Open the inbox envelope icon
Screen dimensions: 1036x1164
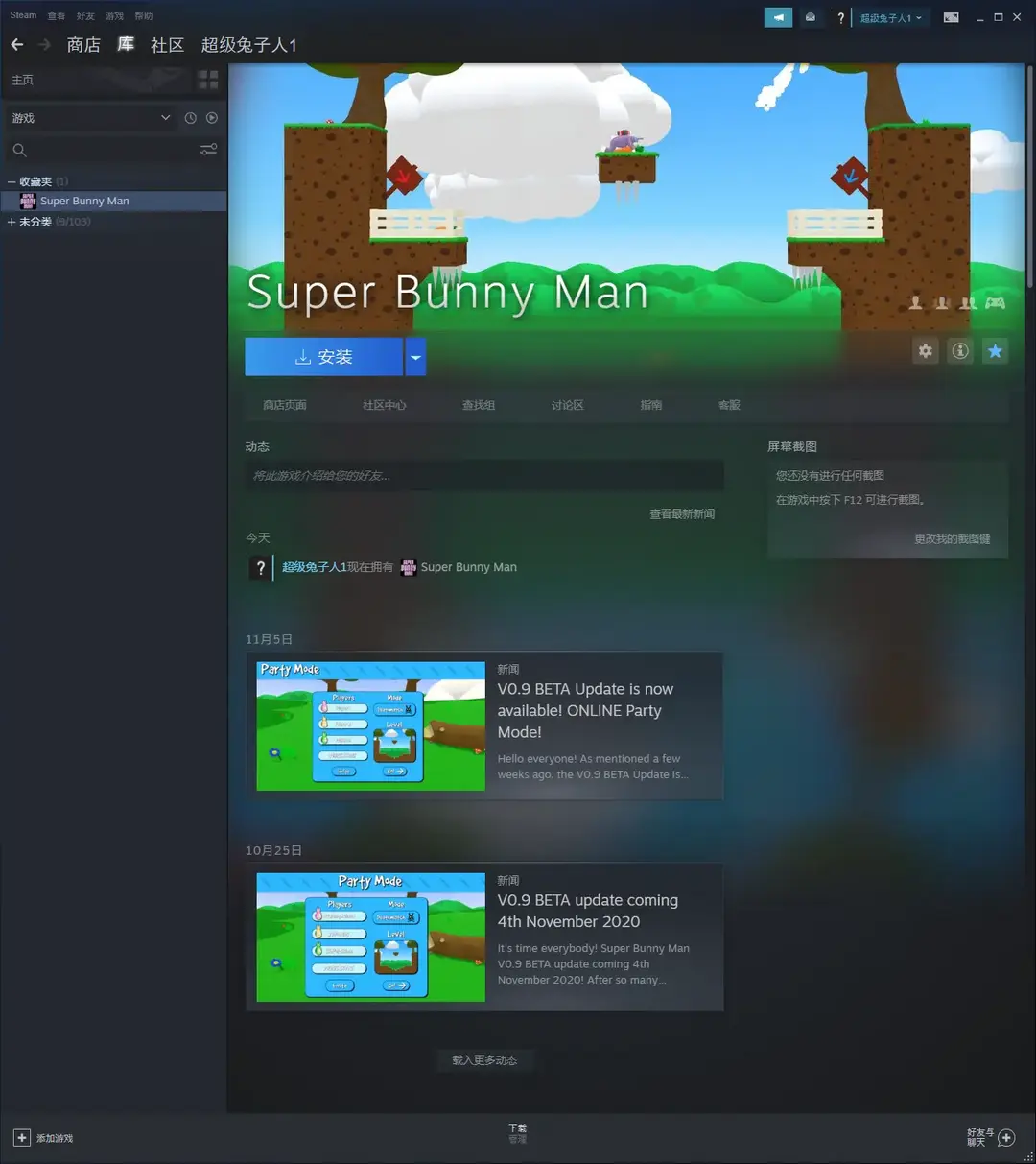811,17
